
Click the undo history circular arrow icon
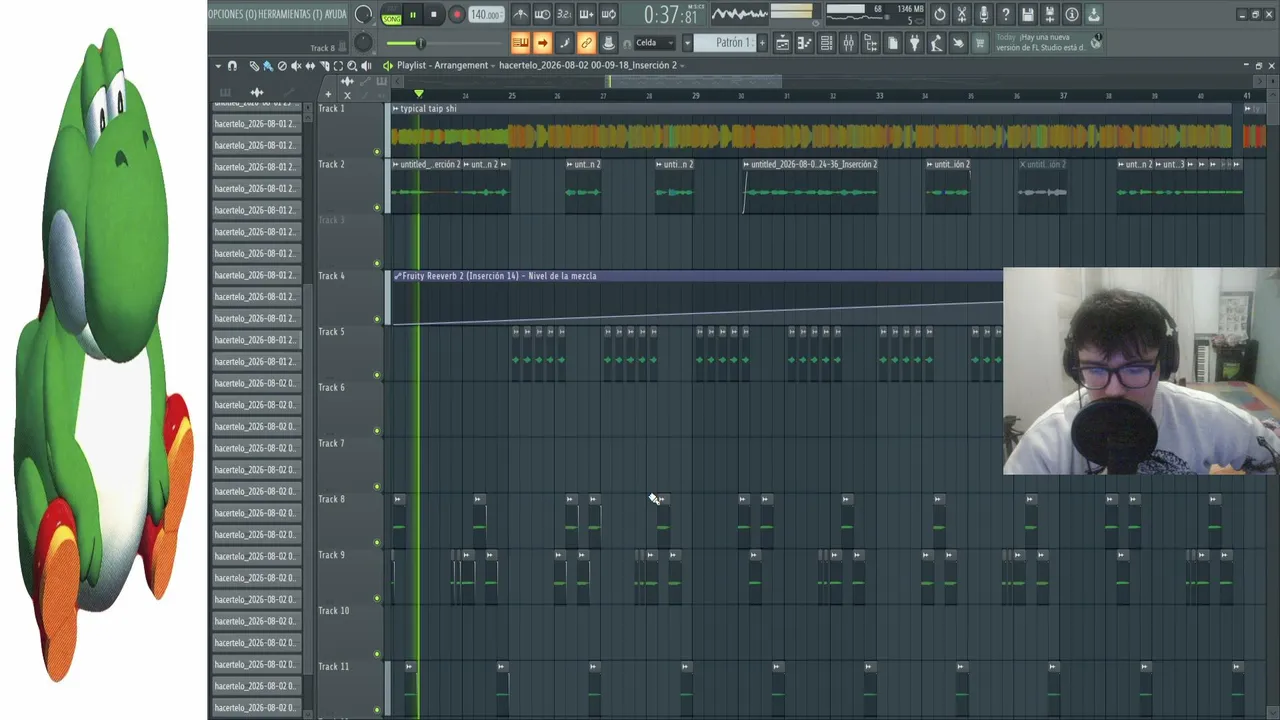coord(940,15)
